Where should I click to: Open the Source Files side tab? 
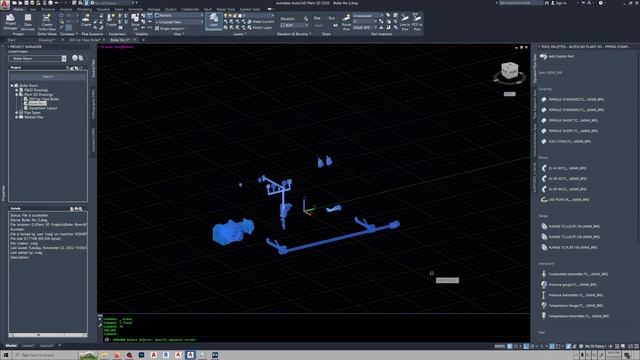pos(93,68)
